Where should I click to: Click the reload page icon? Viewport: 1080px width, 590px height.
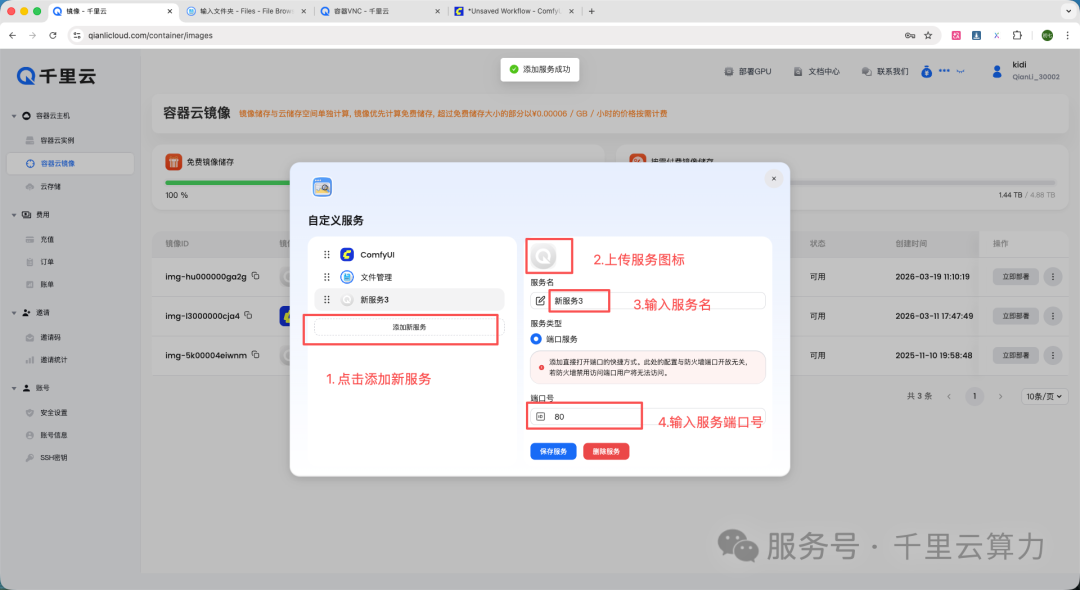point(52,35)
